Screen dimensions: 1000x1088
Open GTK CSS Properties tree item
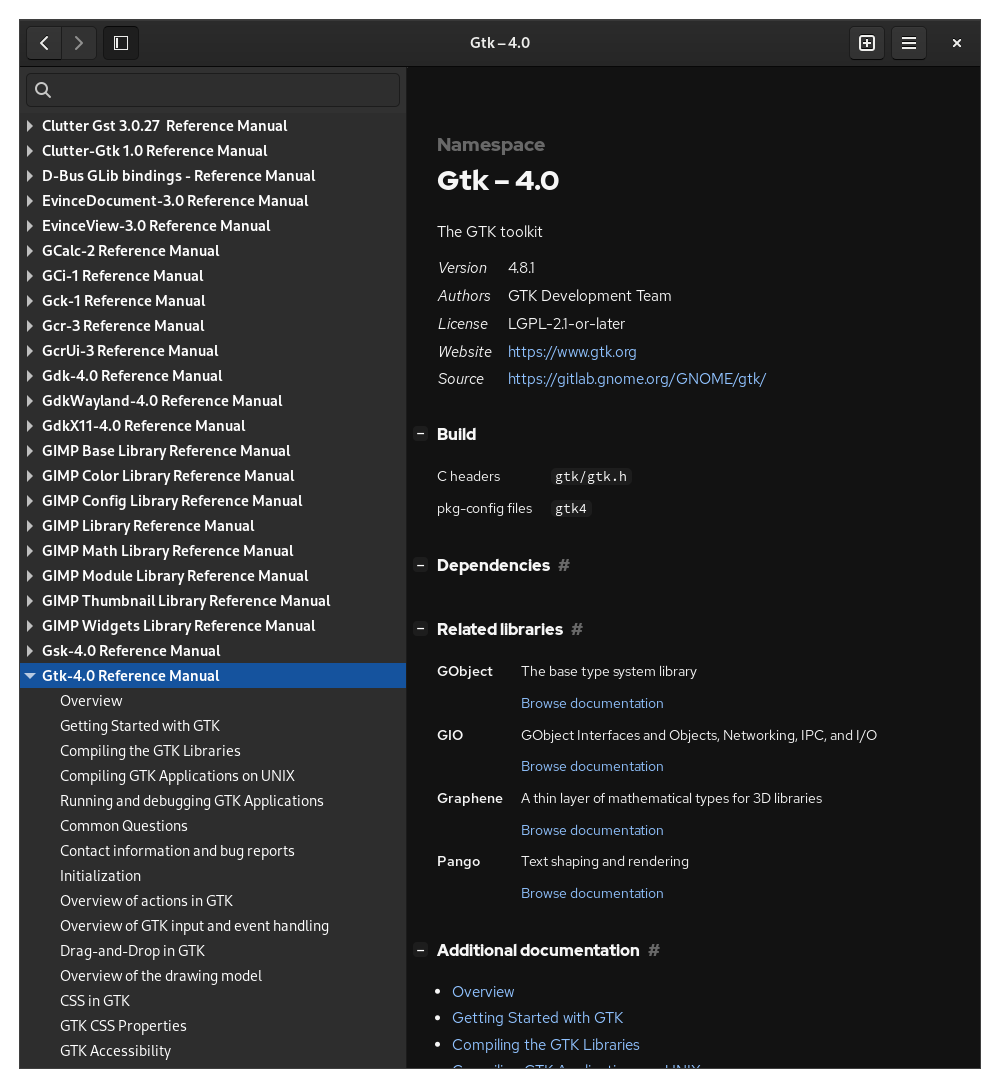tap(212, 1025)
